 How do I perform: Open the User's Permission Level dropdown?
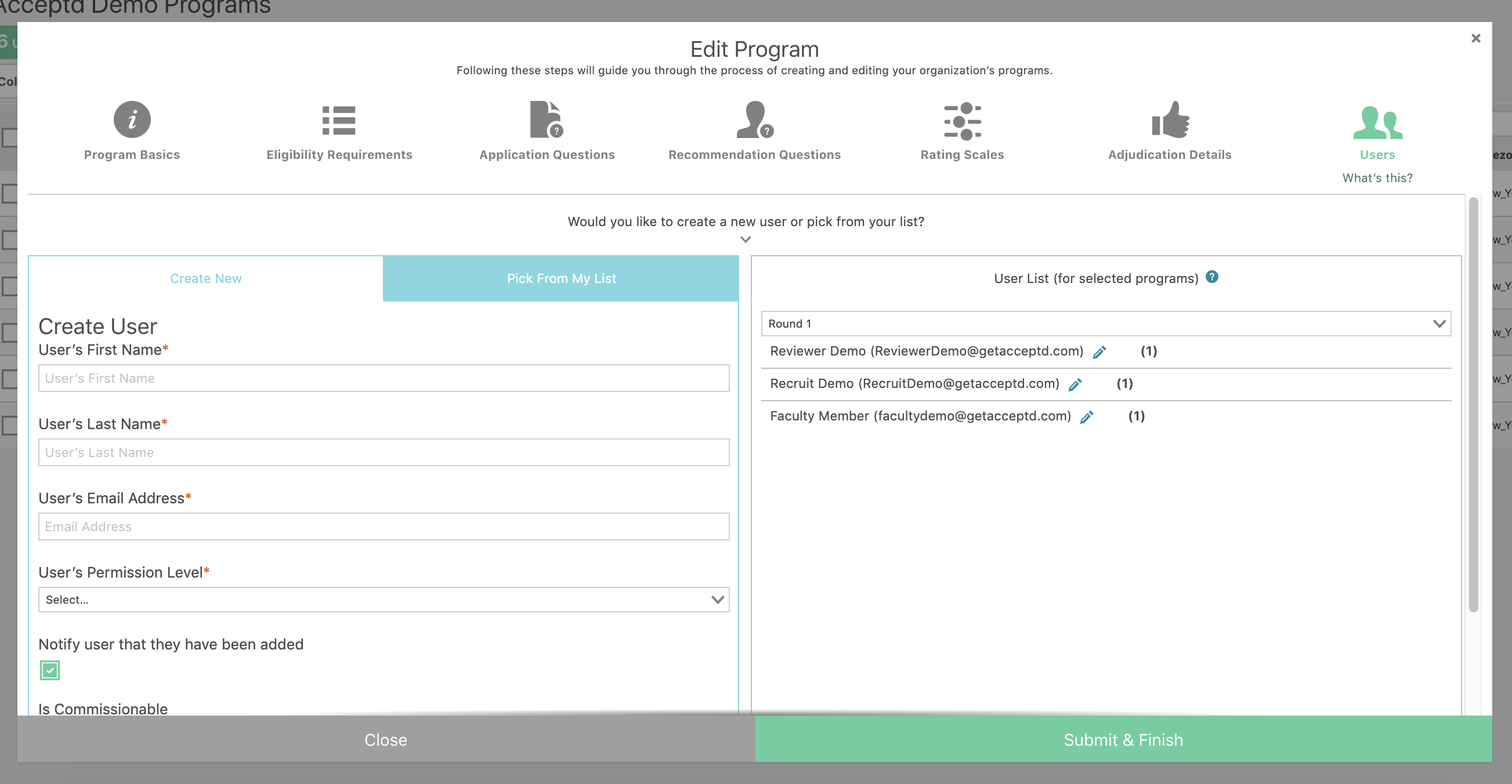pos(384,600)
